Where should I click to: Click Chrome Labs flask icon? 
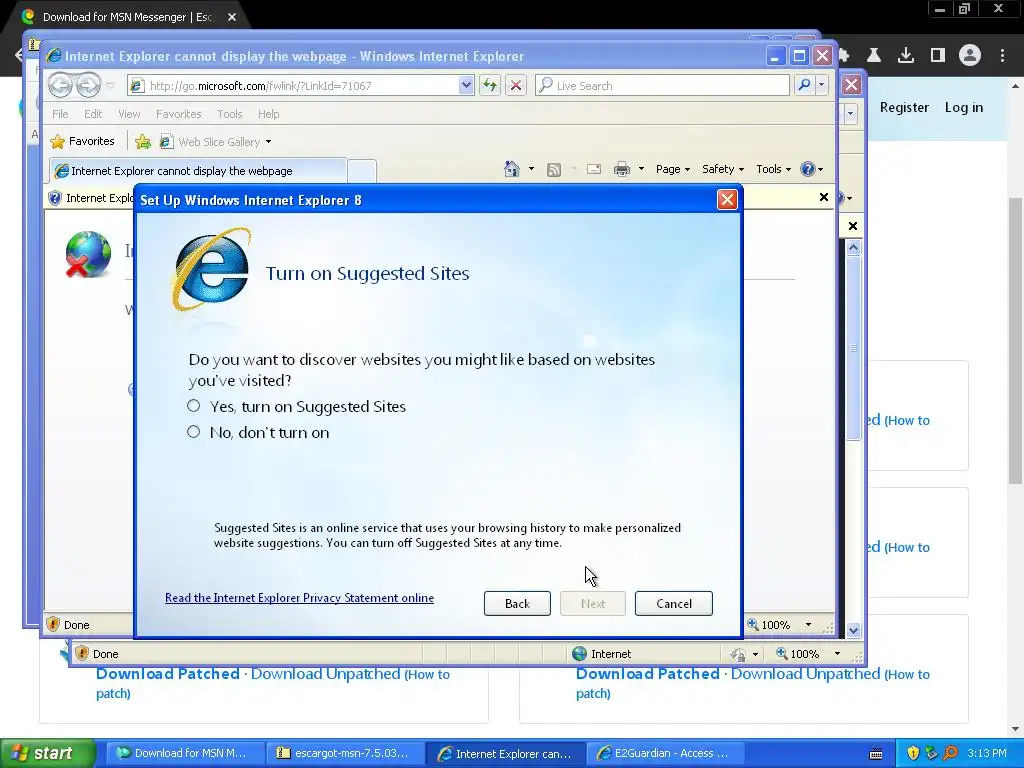pyautogui.click(x=874, y=56)
